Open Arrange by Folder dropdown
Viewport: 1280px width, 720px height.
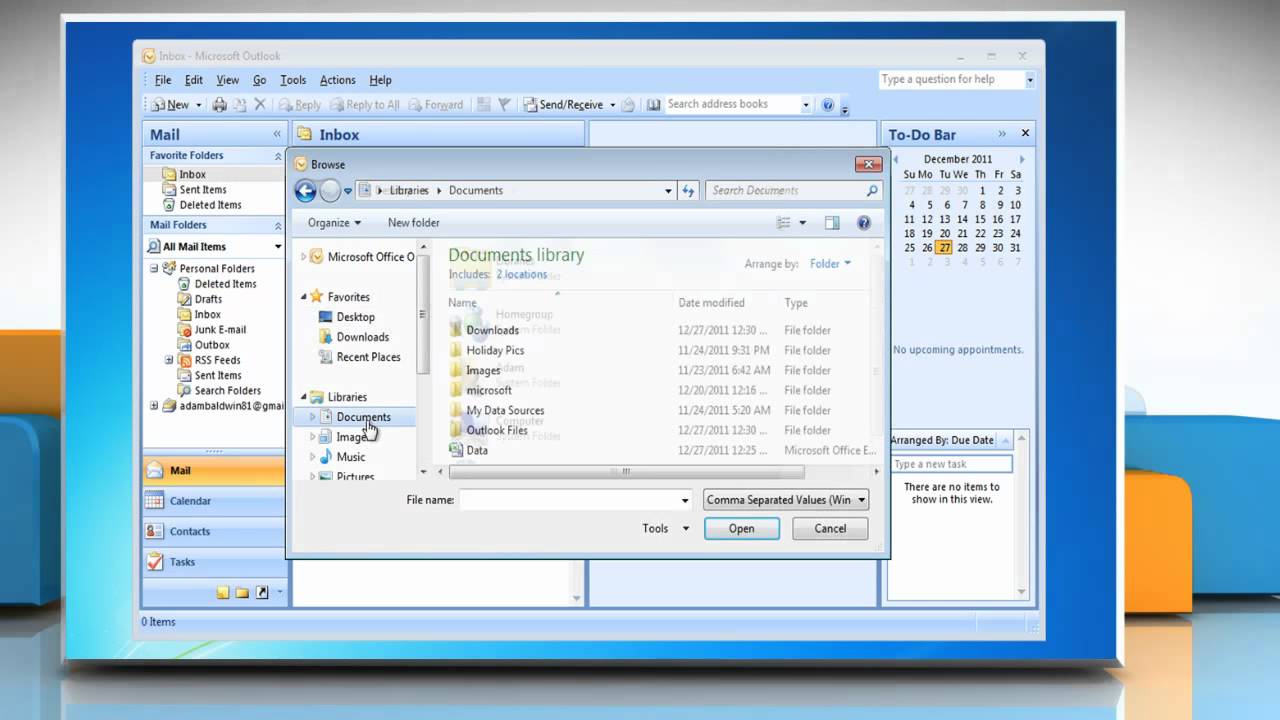tap(830, 264)
